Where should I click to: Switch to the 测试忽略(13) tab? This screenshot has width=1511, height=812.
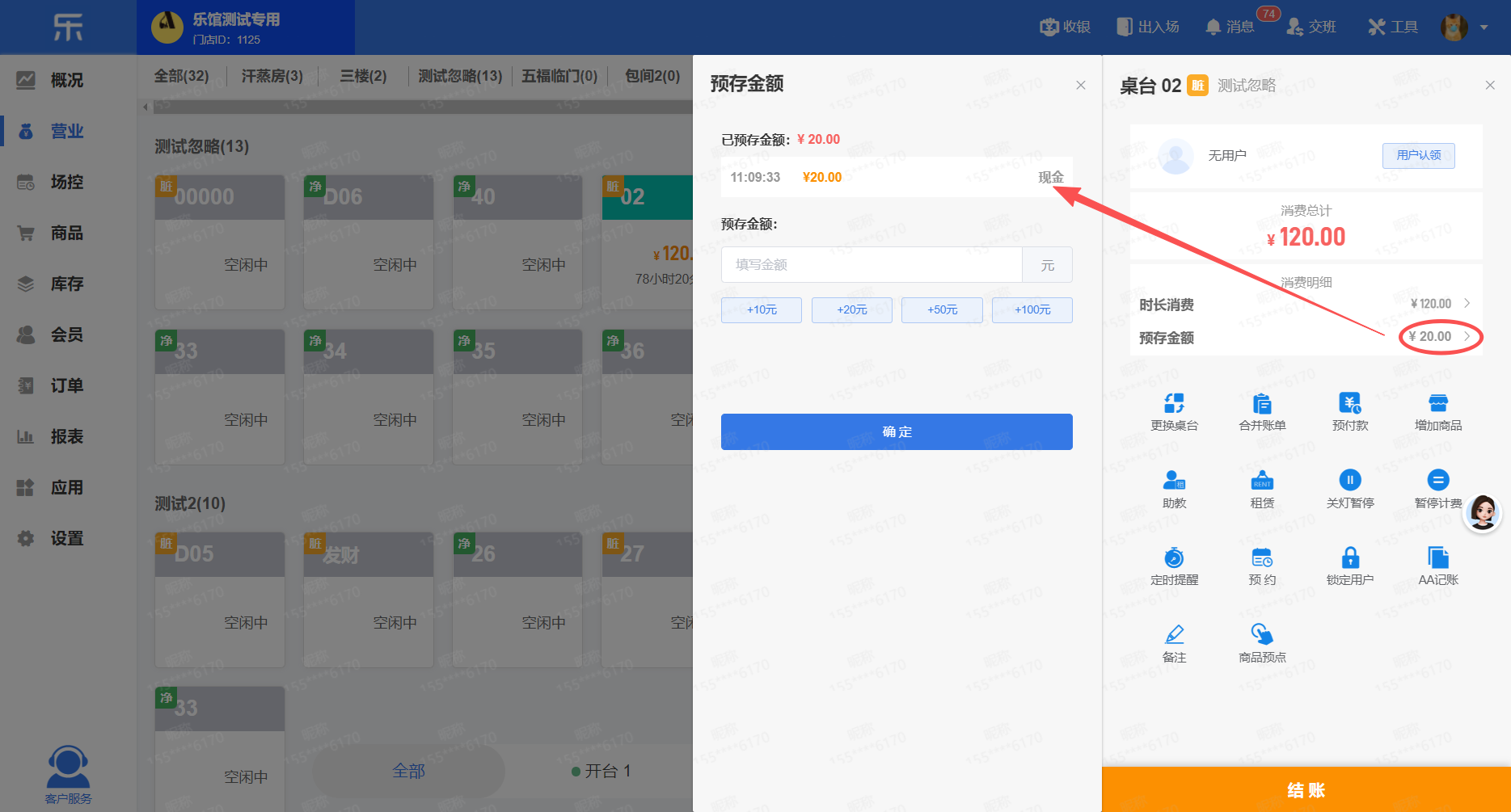tap(460, 76)
